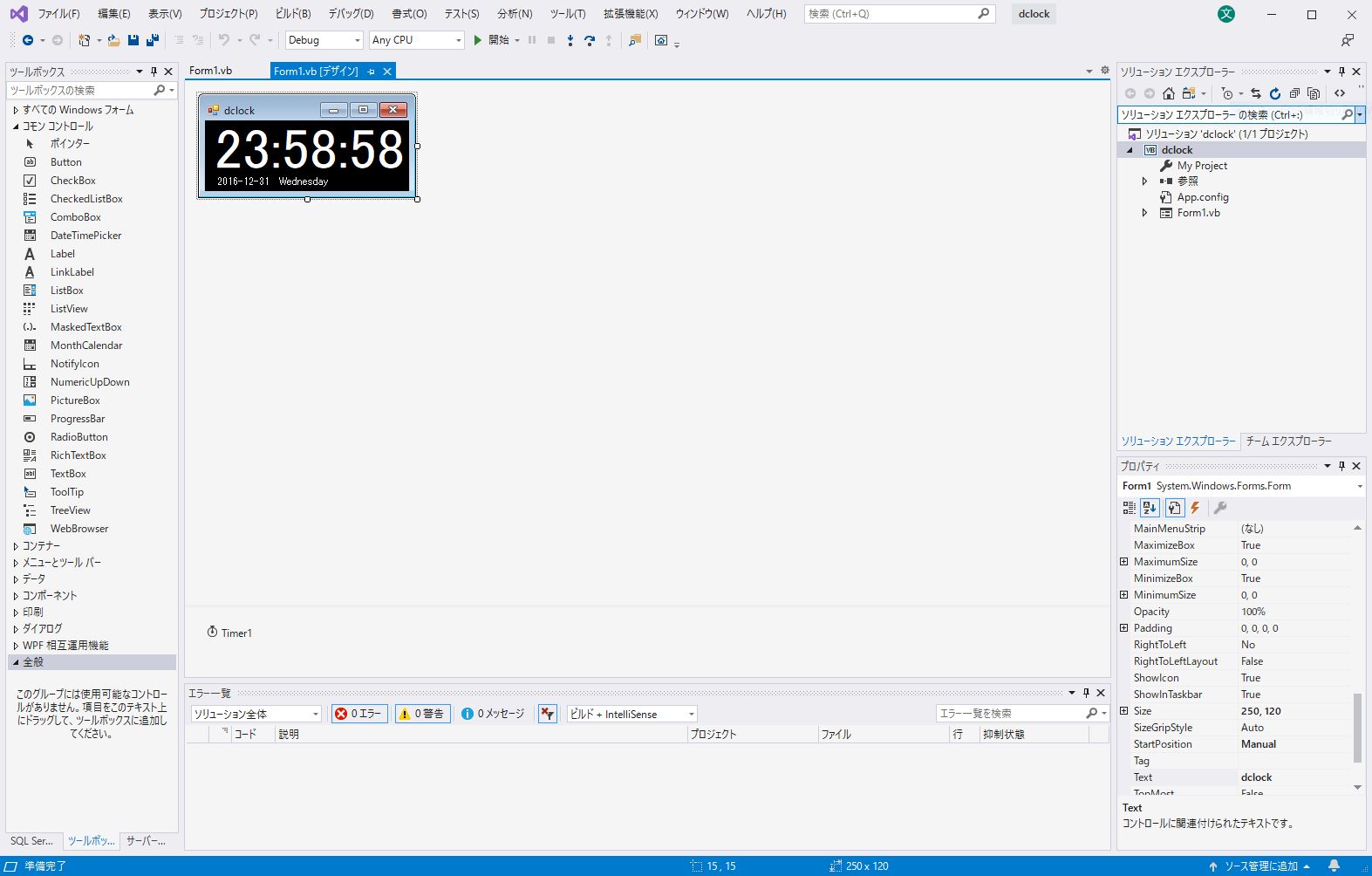Click the green start debugging arrow
Viewport: 1372px width, 876px height.
pos(477,40)
